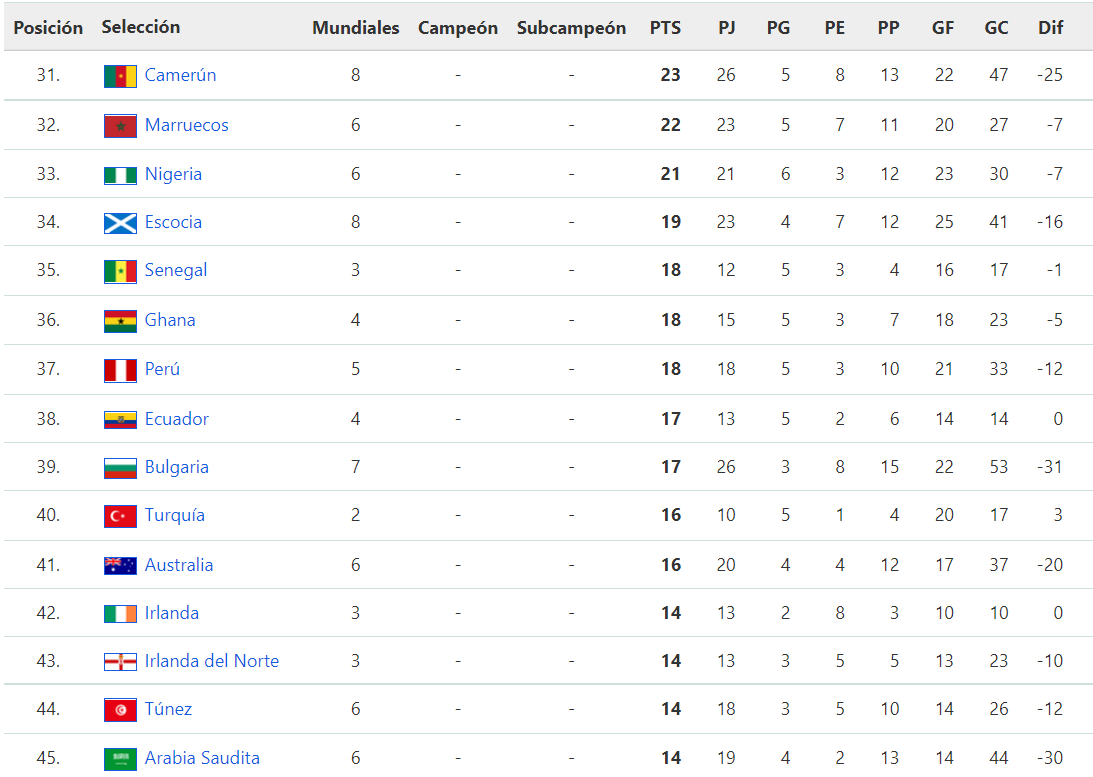
Task: Open the Perú team link
Action: (x=162, y=369)
